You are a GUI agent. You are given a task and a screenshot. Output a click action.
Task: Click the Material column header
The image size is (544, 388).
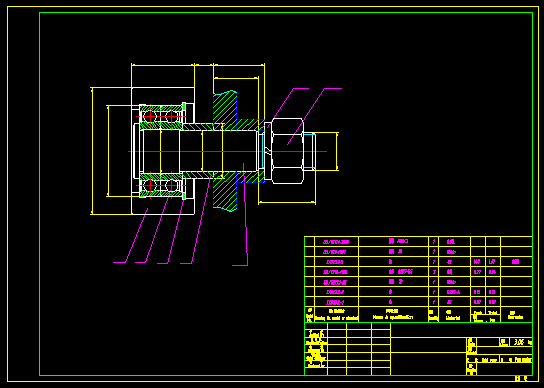453,315
